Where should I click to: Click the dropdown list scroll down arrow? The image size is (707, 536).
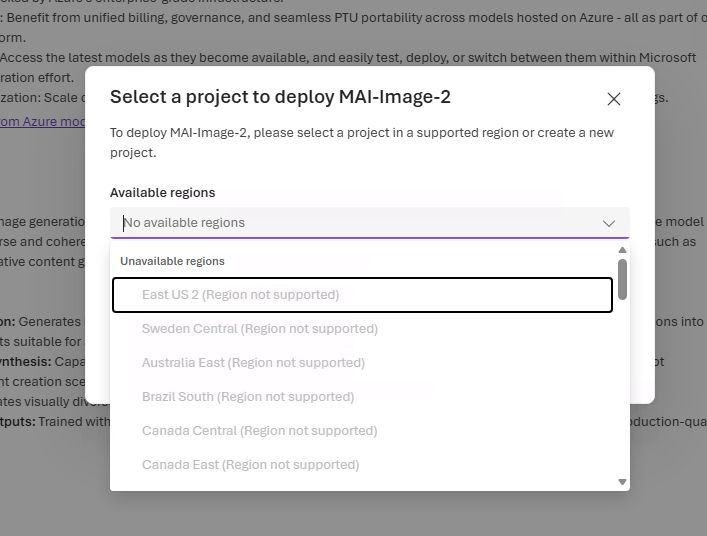(x=622, y=482)
